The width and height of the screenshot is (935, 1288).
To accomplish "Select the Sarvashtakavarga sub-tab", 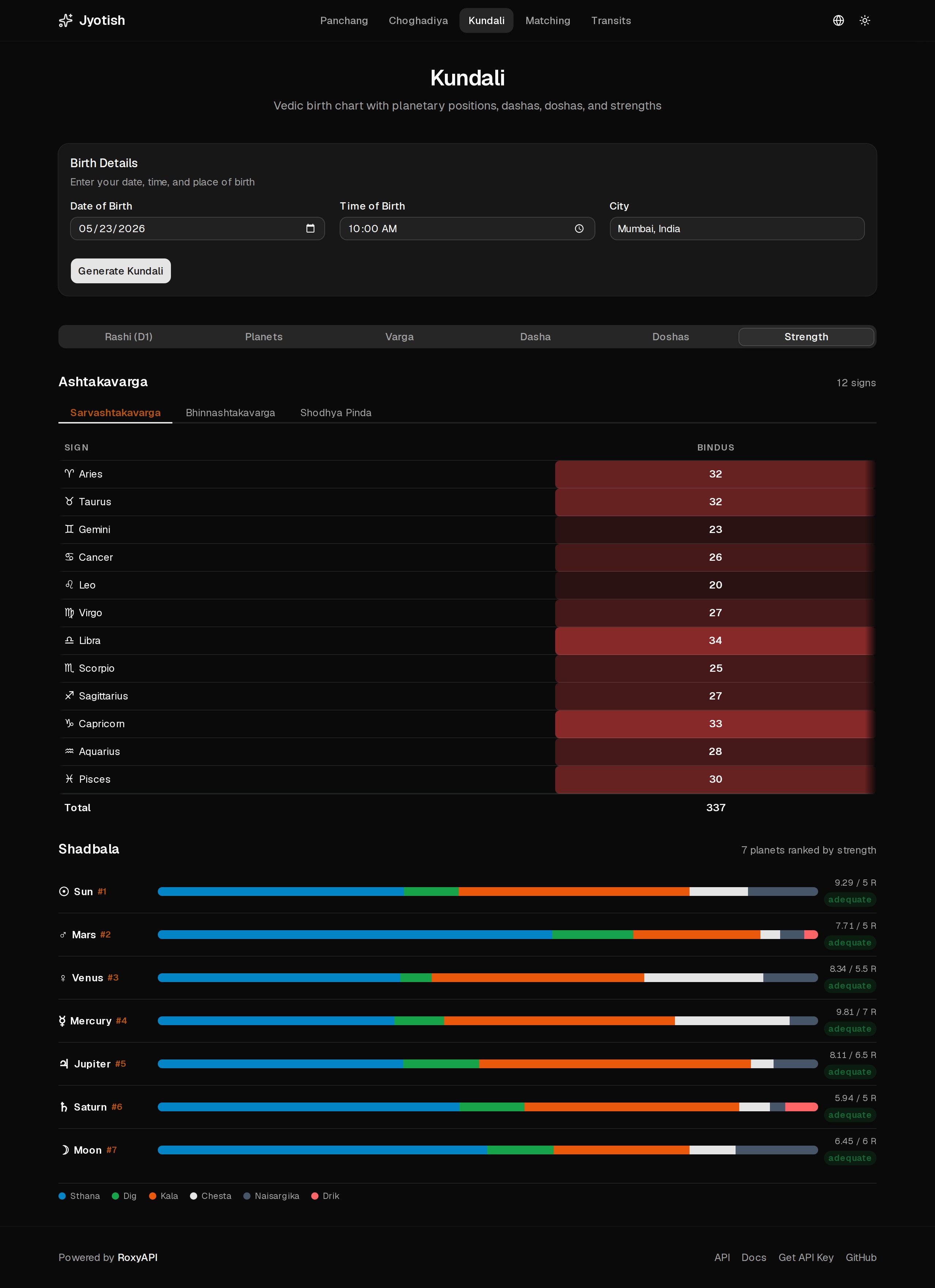I will click(115, 413).
